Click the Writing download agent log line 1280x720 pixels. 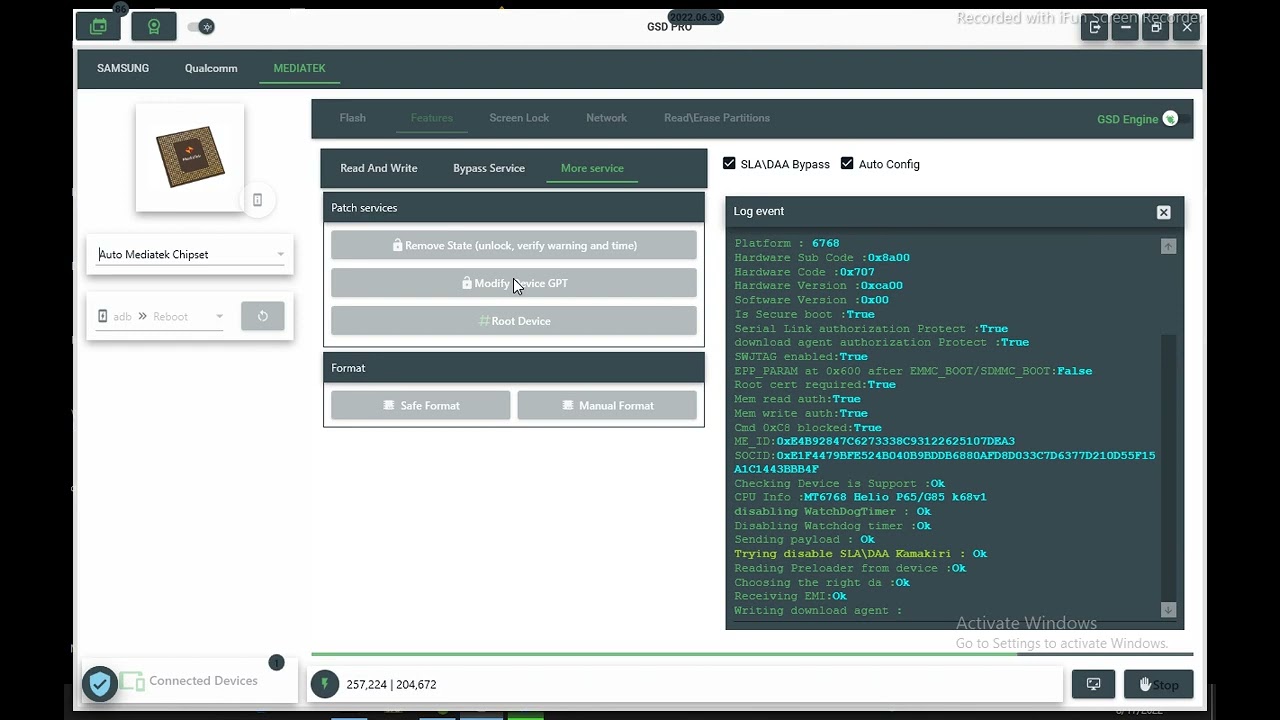[x=818, y=610]
